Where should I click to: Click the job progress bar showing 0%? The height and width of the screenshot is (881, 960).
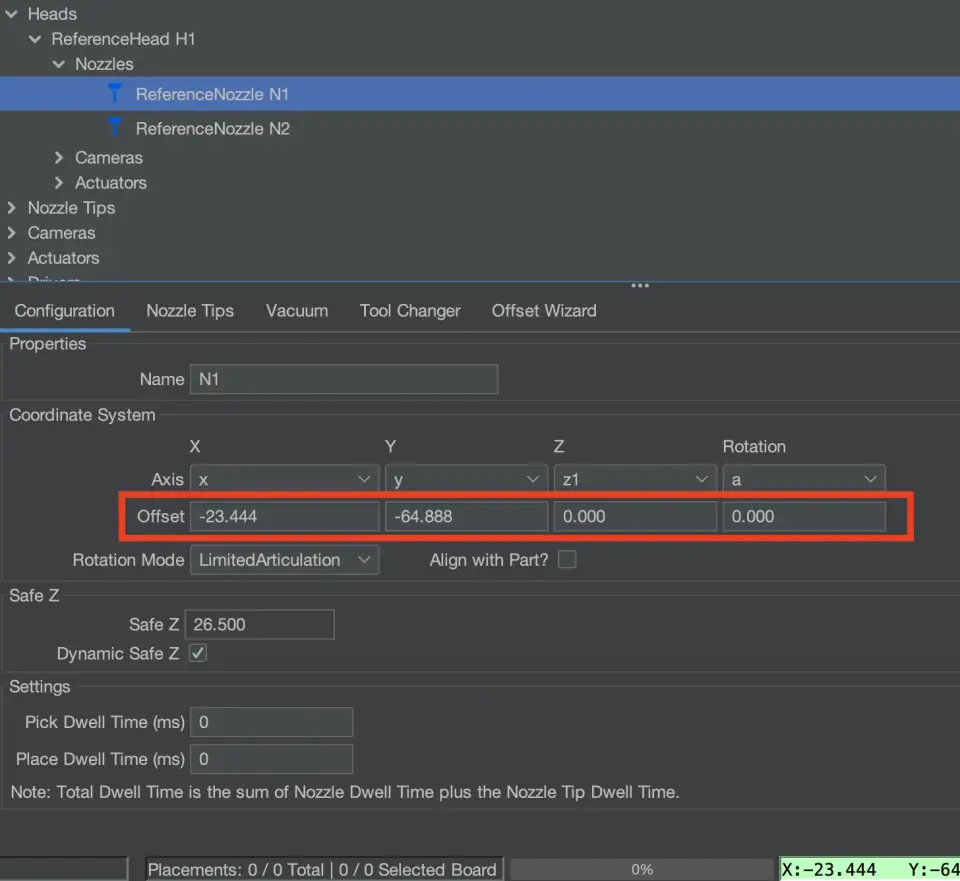(x=642, y=869)
